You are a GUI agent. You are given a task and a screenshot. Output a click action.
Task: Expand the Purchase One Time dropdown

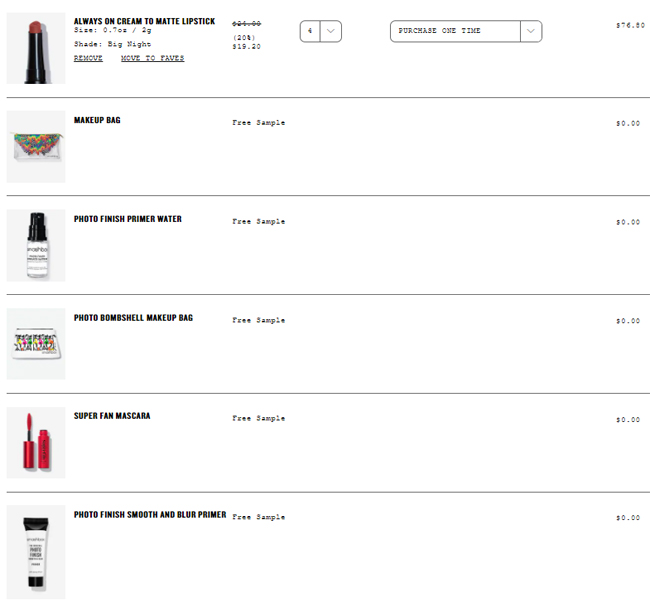coord(466,31)
